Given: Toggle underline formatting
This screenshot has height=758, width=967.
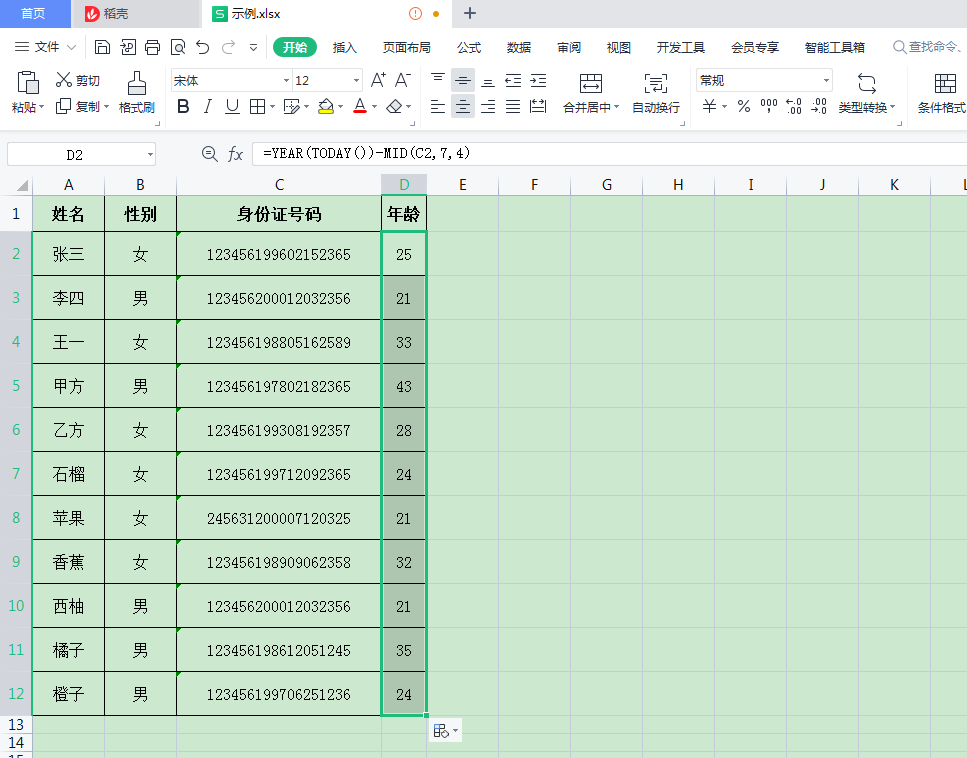Looking at the screenshot, I should pyautogui.click(x=232, y=107).
